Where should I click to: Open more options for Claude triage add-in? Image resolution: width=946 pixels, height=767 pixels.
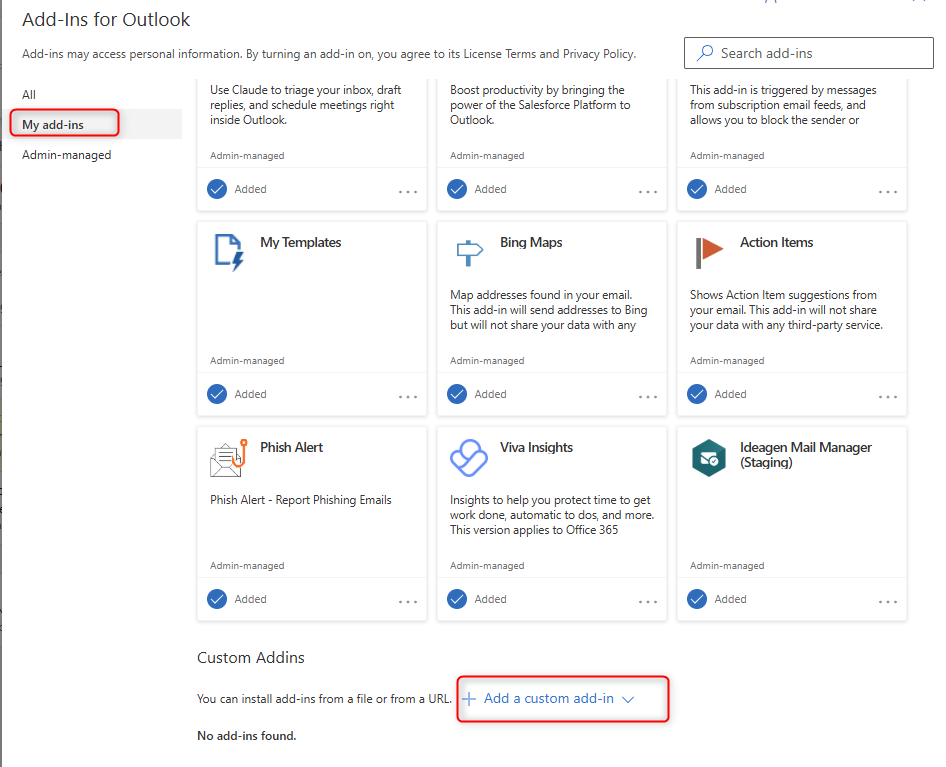pyautogui.click(x=408, y=191)
